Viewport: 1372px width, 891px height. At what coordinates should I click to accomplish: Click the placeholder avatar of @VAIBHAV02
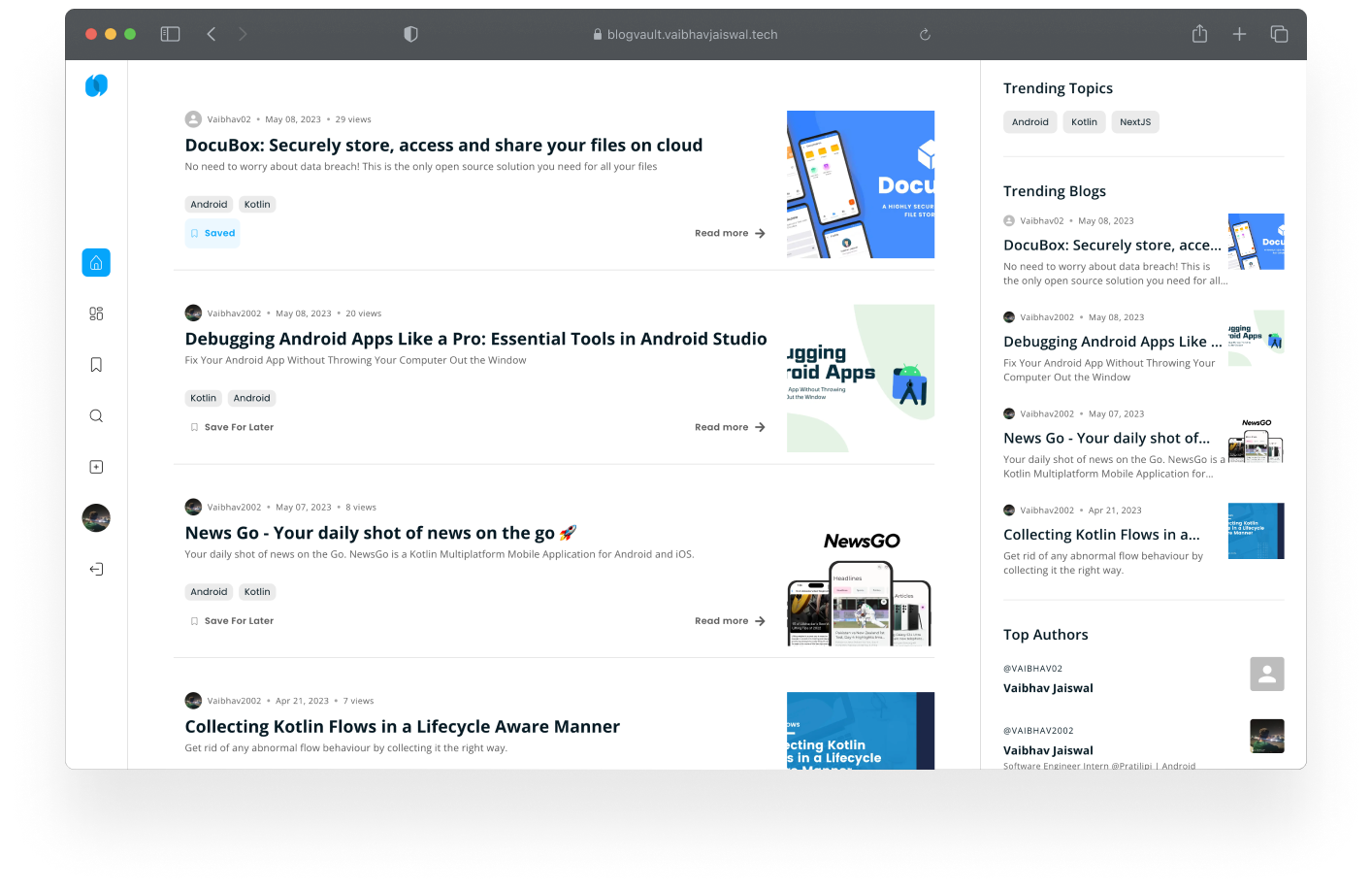coord(1267,674)
